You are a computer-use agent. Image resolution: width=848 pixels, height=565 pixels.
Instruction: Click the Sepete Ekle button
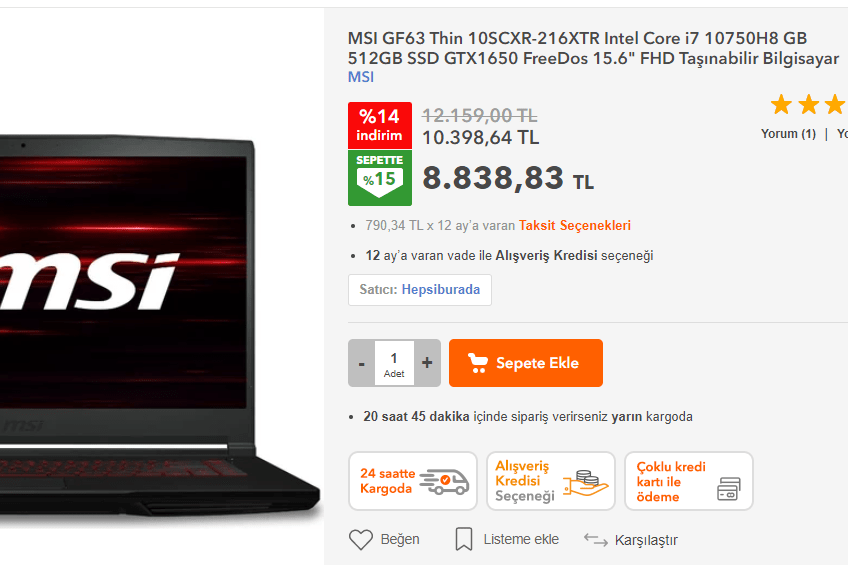(526, 363)
